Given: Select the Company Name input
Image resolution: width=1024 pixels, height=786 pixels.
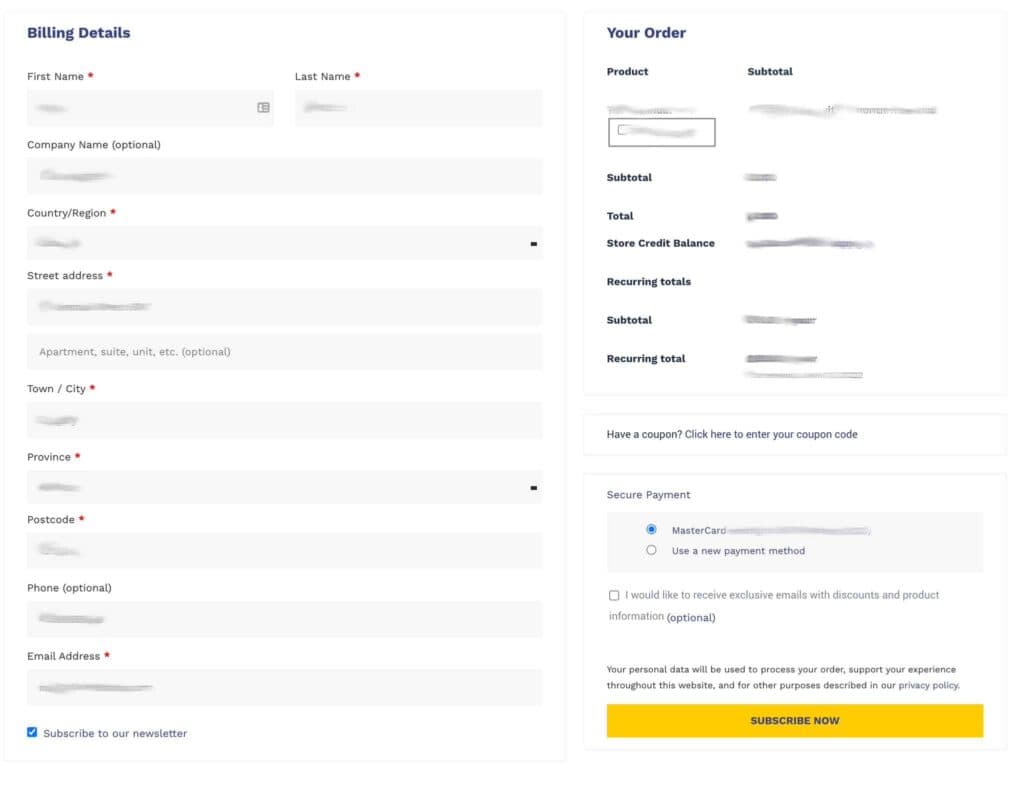Looking at the screenshot, I should click(284, 176).
